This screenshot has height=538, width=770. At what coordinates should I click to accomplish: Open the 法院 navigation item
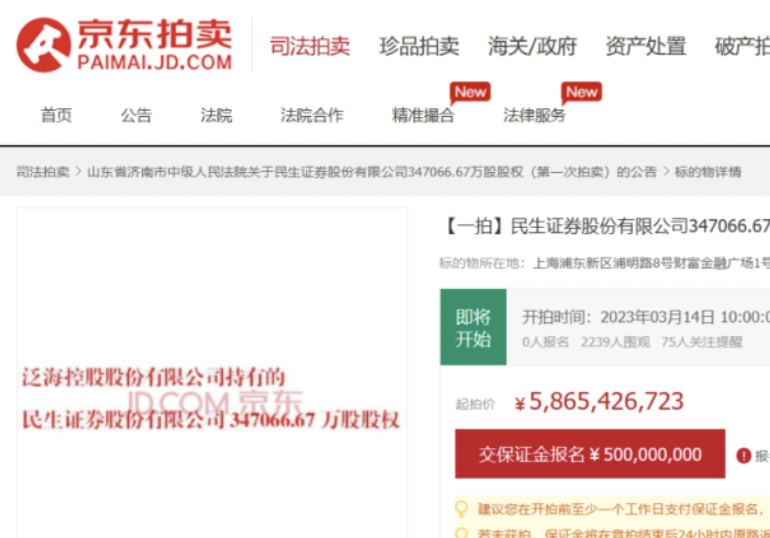point(216,115)
